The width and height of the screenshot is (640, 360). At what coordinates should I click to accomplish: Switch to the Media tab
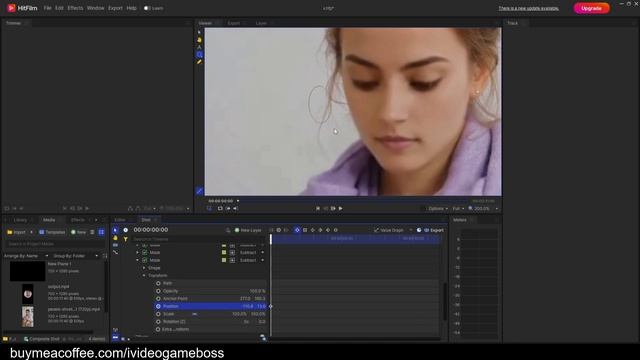click(49, 220)
